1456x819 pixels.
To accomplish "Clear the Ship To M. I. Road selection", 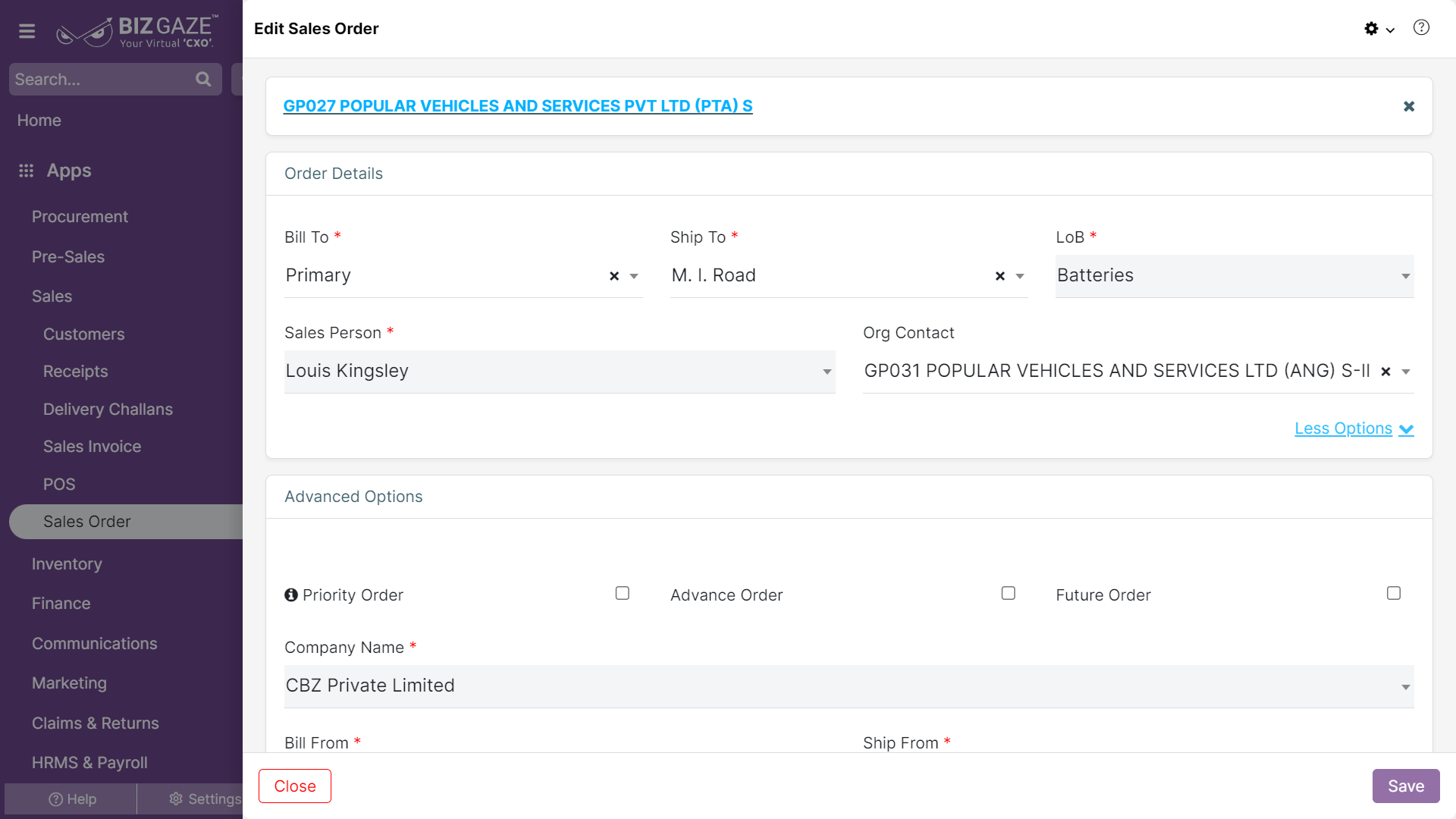I will (1000, 277).
